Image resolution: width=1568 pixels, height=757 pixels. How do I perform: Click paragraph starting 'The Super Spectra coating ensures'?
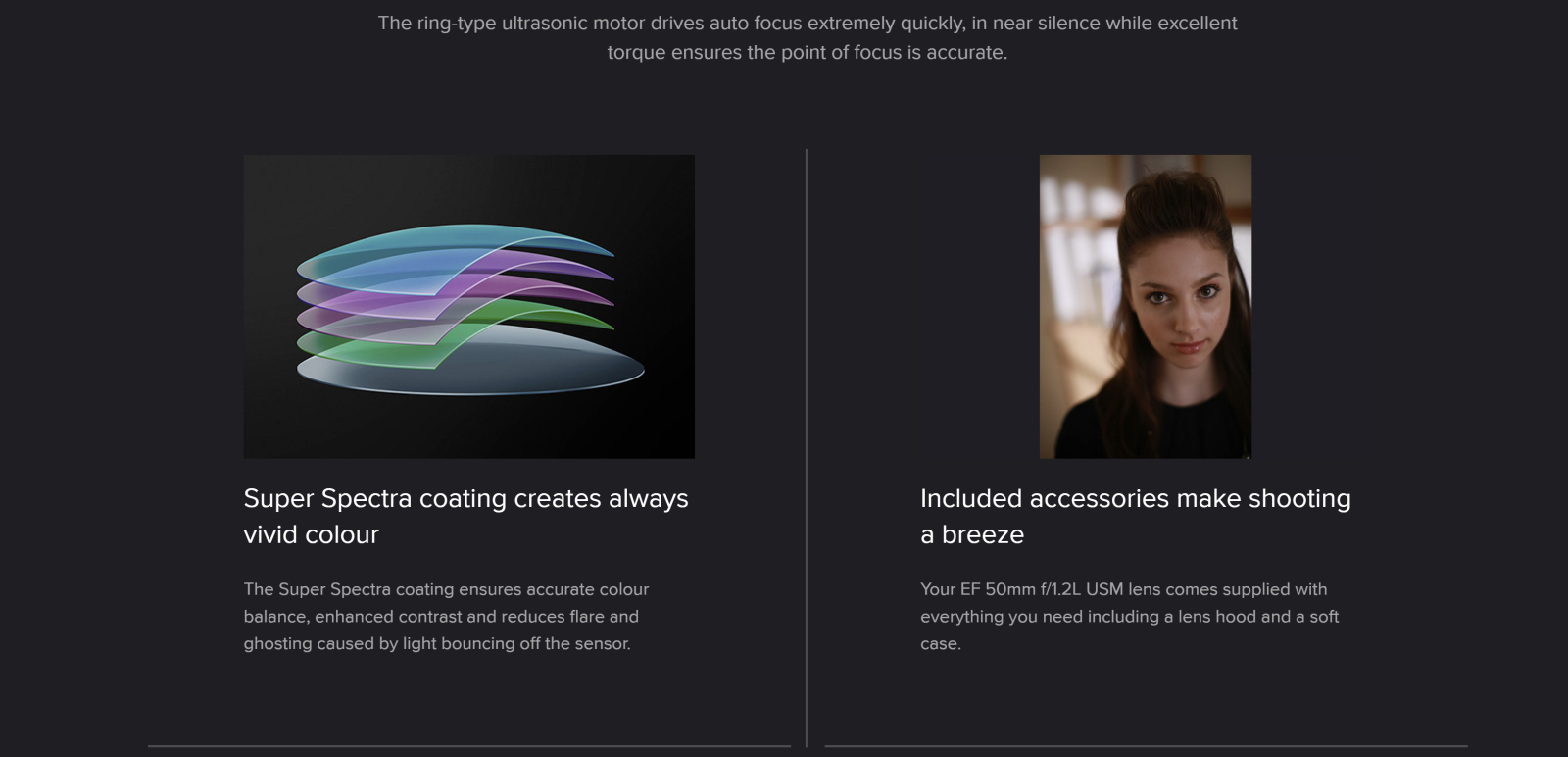(446, 616)
